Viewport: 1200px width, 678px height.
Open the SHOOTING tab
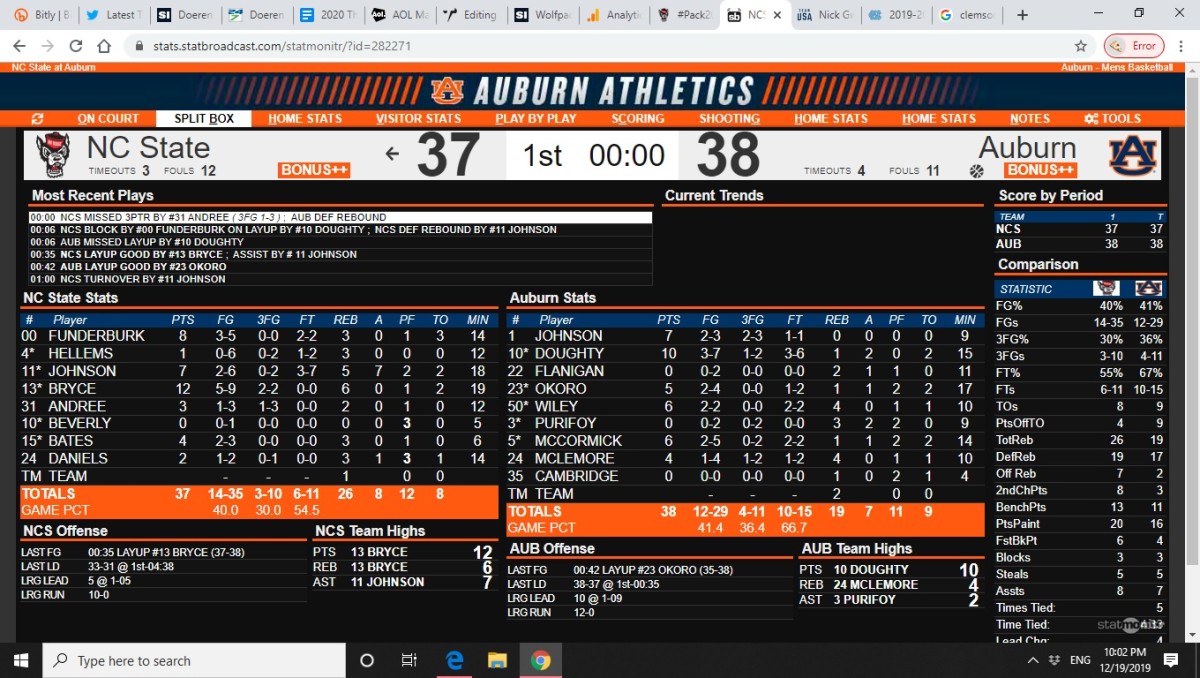[x=729, y=118]
